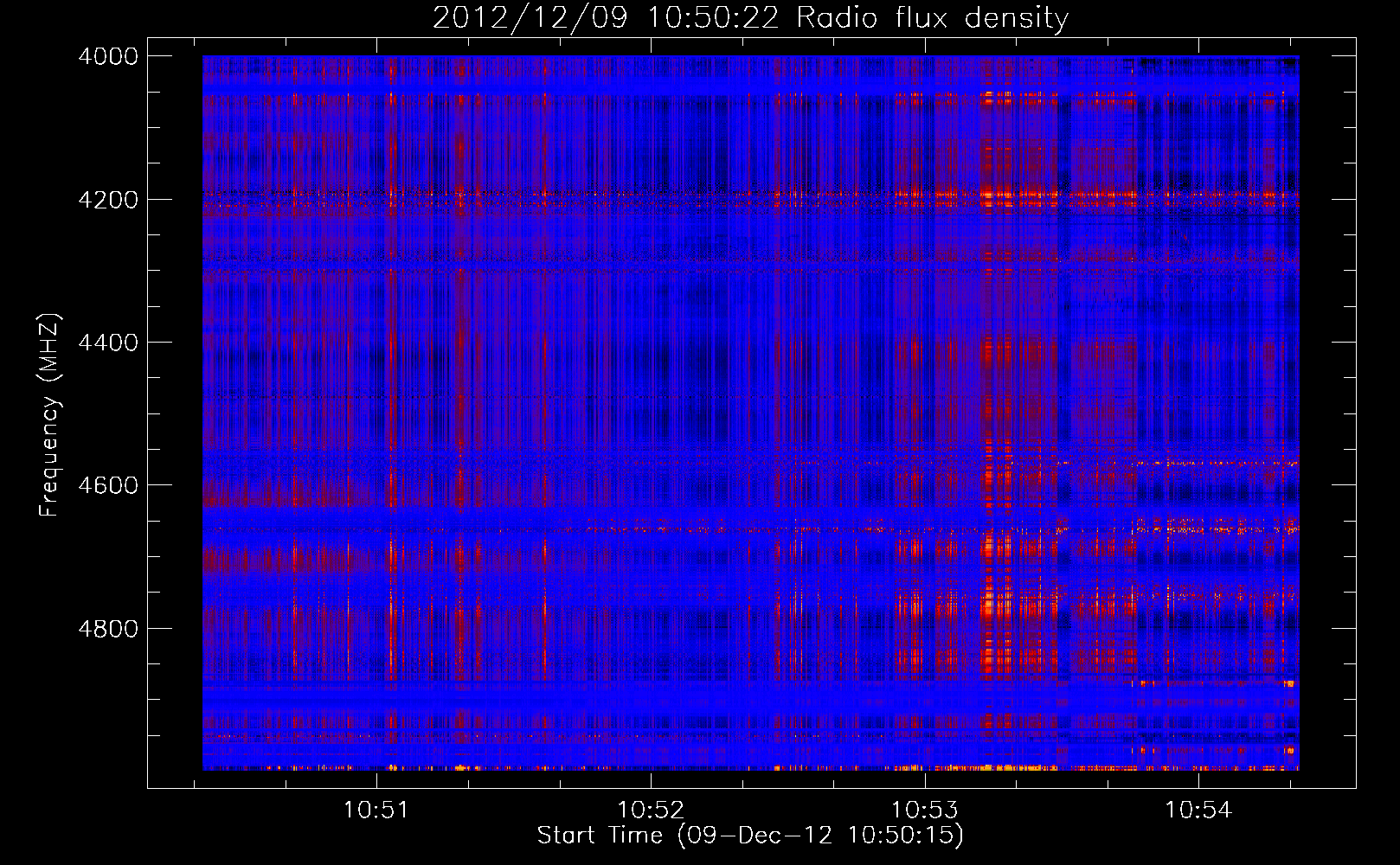Click the 10:51 time axis label

376,811
